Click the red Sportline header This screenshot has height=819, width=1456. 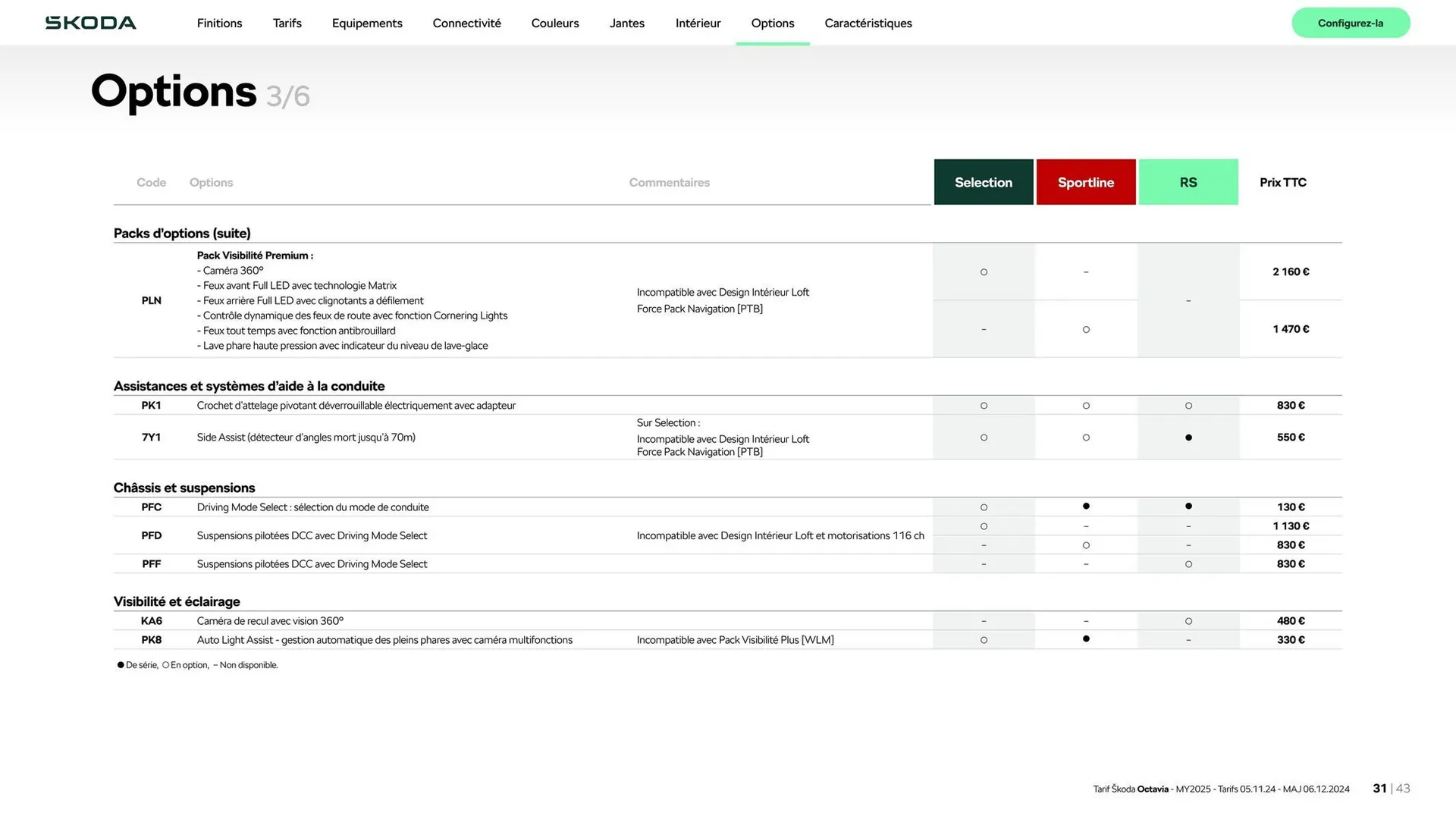pyautogui.click(x=1085, y=182)
